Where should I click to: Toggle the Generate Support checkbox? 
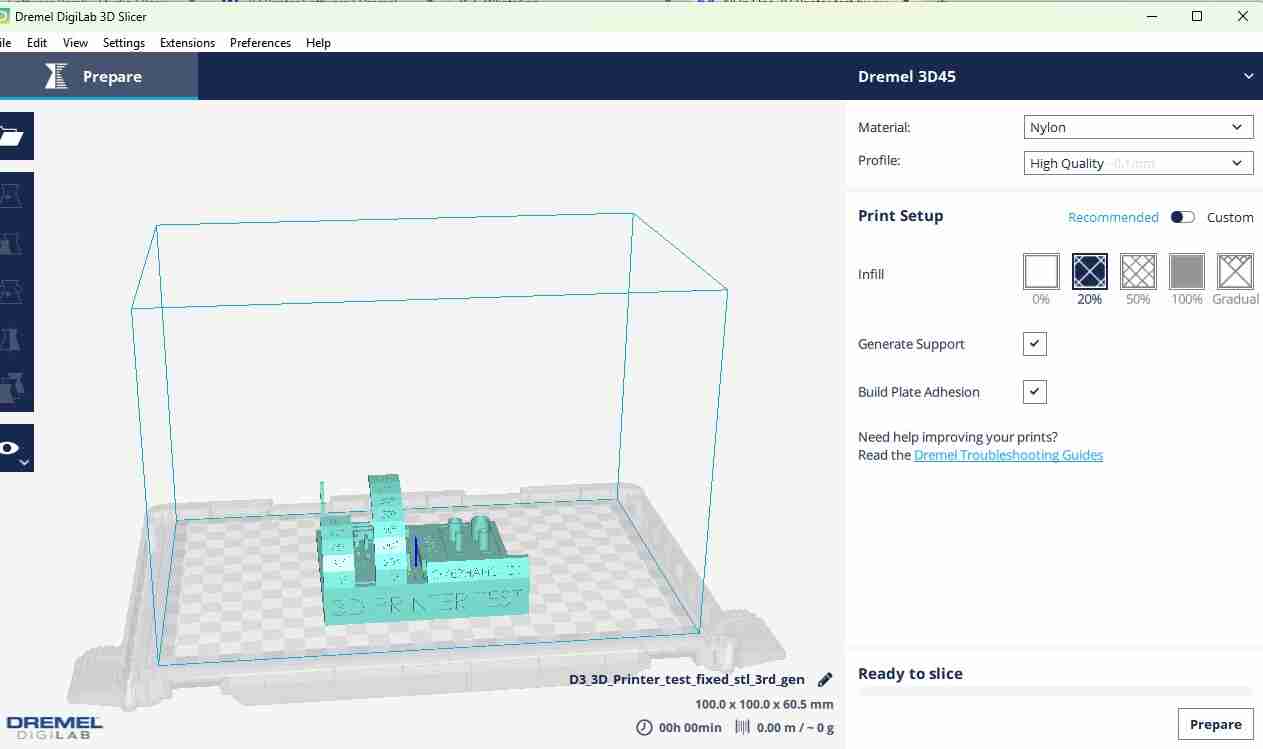(1035, 344)
